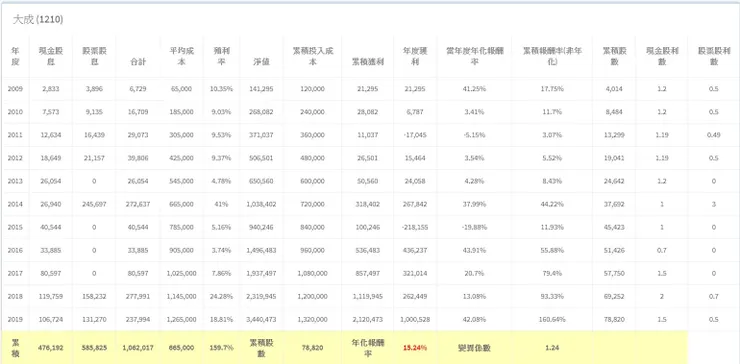Click the 大成 (1210) table title
Image resolution: width=740 pixels, height=364 pixels.
[38, 20]
